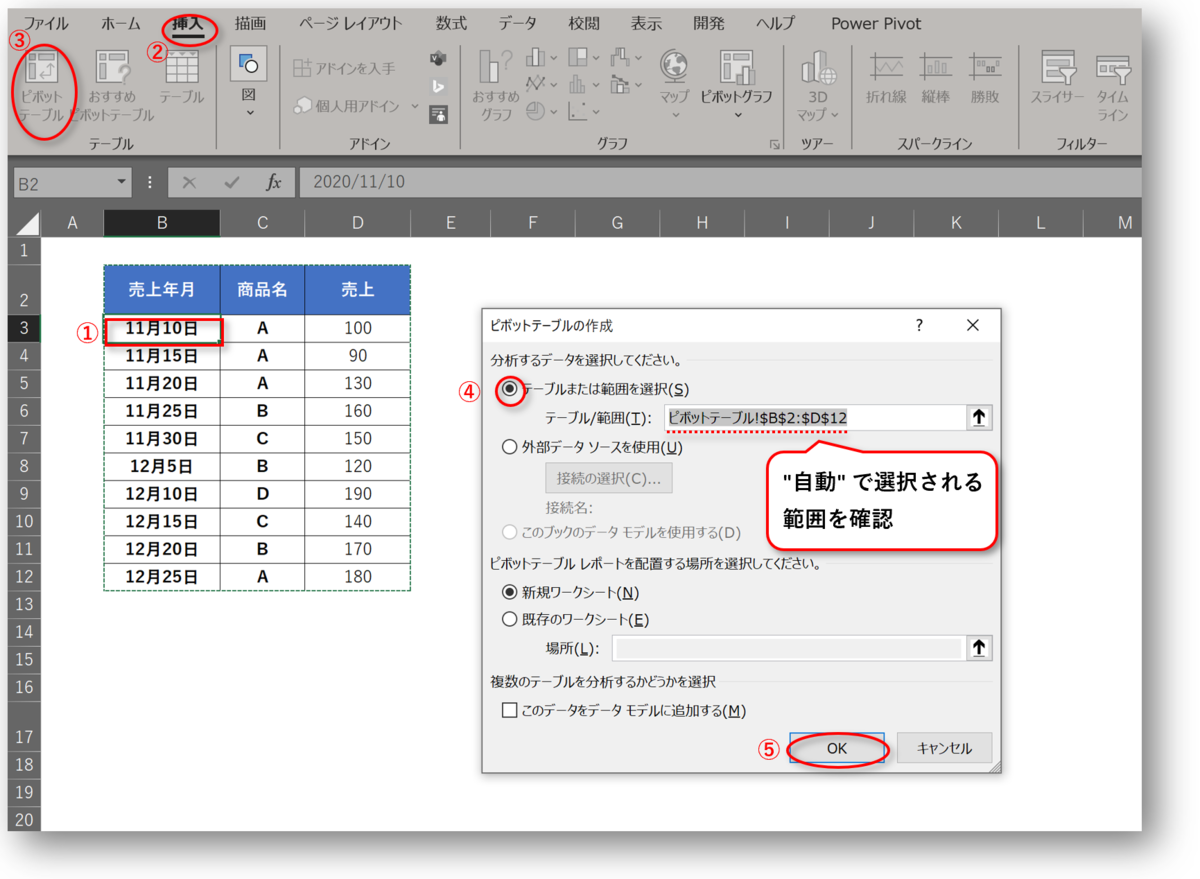
Task: Expand the Illustrations (図) dropdown
Action: point(249,113)
